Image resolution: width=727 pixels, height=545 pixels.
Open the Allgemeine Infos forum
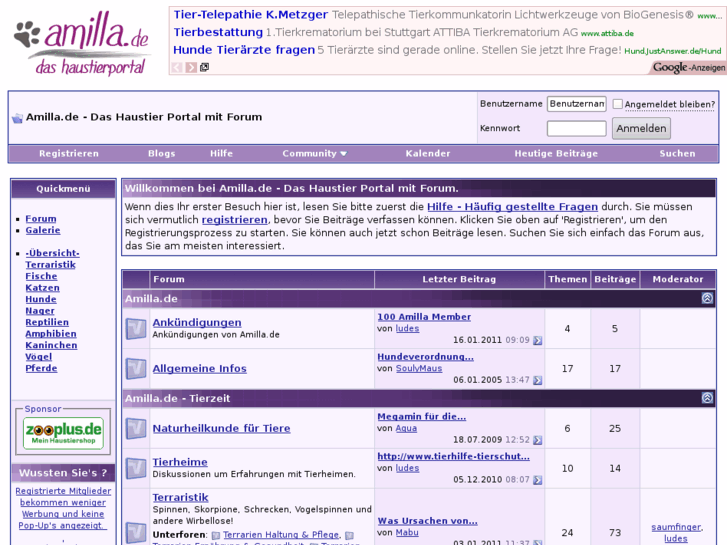tap(199, 368)
